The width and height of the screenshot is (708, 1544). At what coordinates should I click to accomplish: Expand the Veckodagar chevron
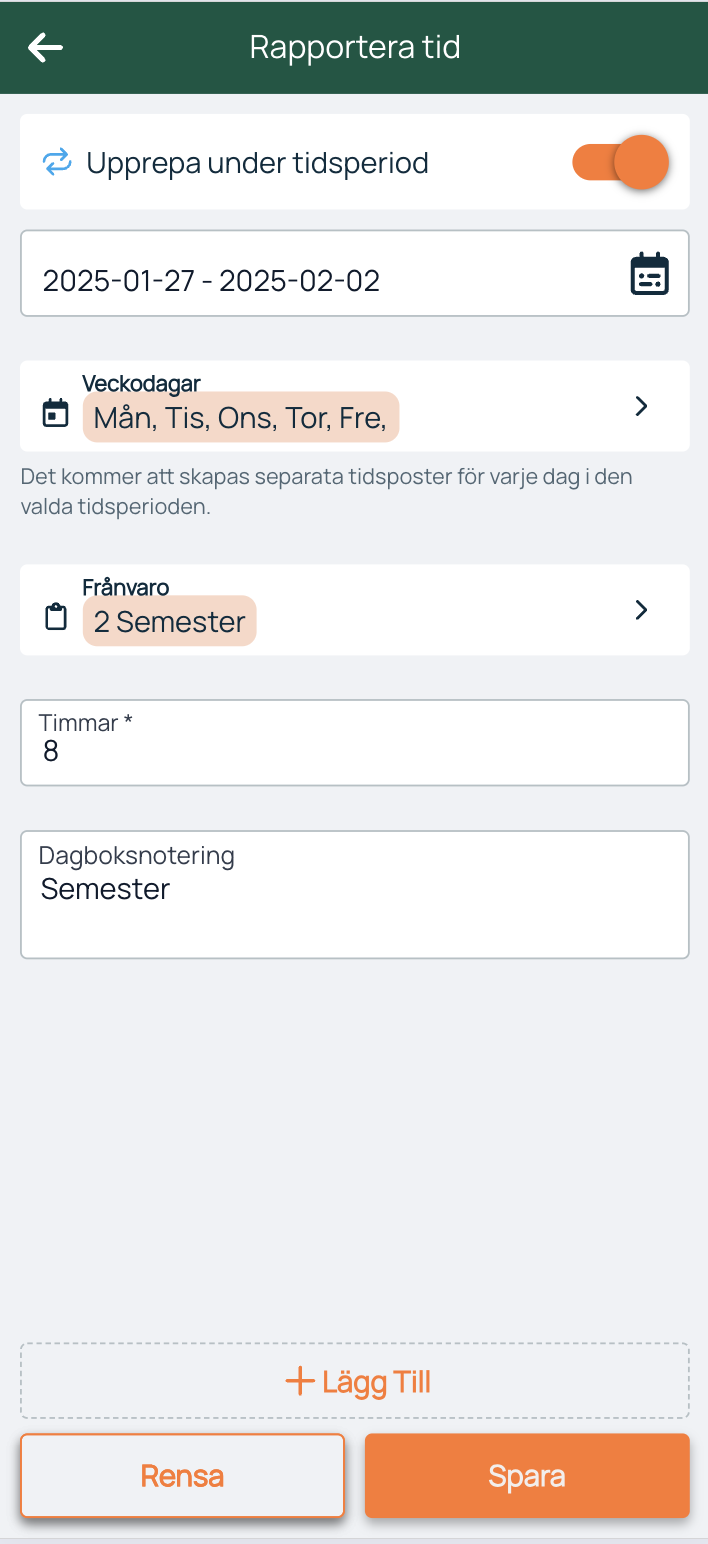[642, 406]
